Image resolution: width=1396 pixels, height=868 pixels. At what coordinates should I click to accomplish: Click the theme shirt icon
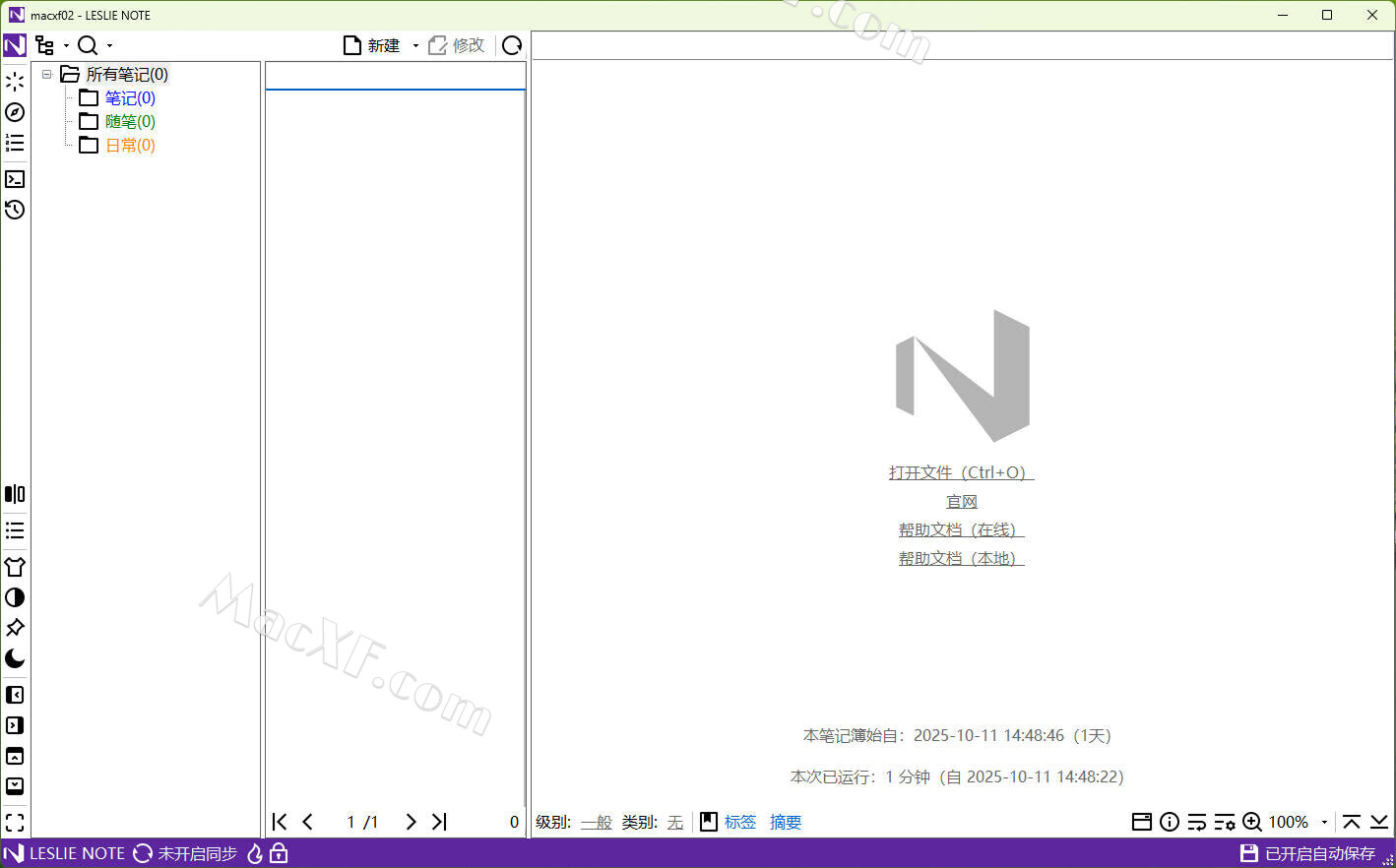point(15,567)
